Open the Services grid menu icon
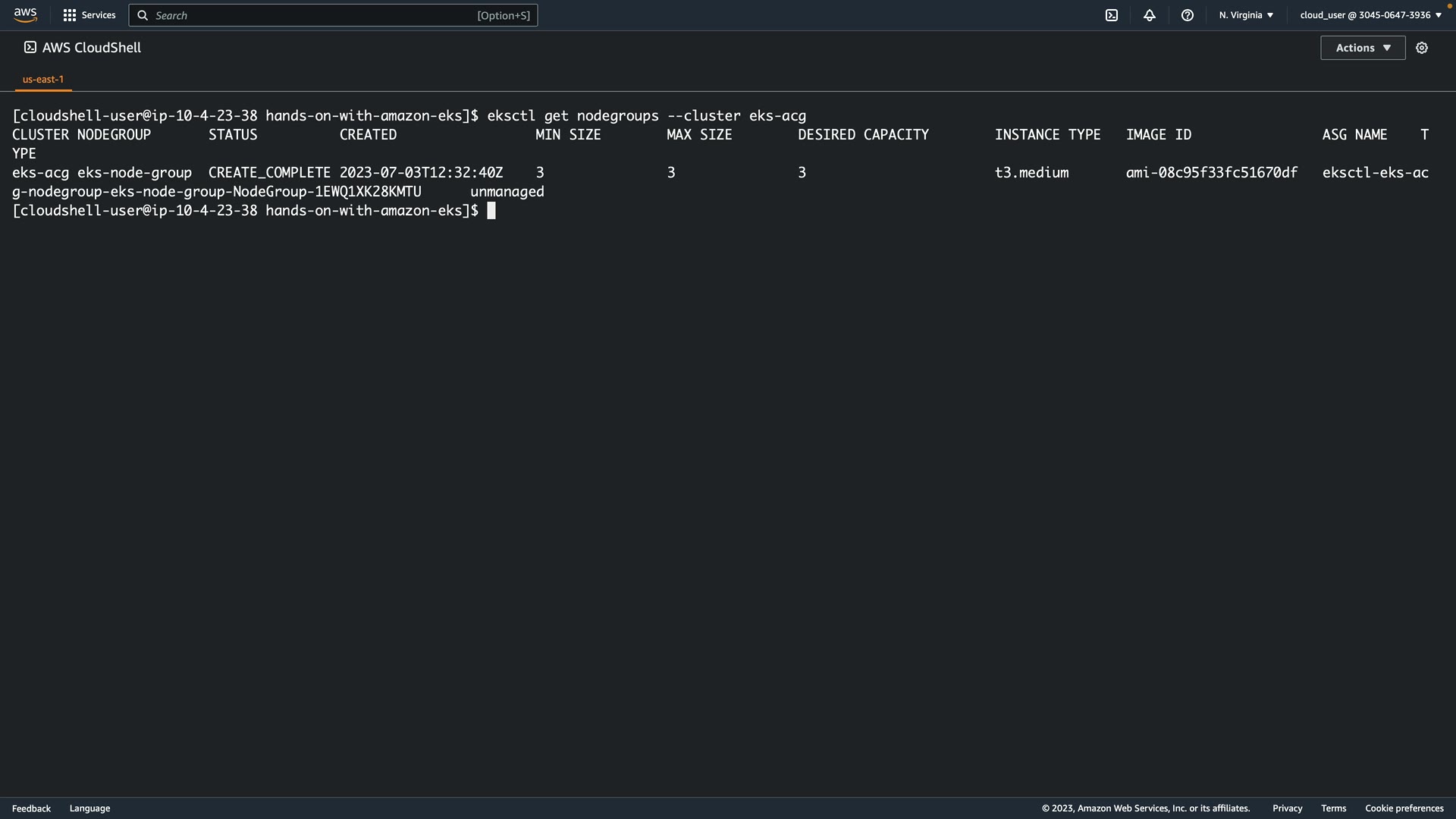The width and height of the screenshot is (1456, 819). (x=70, y=15)
